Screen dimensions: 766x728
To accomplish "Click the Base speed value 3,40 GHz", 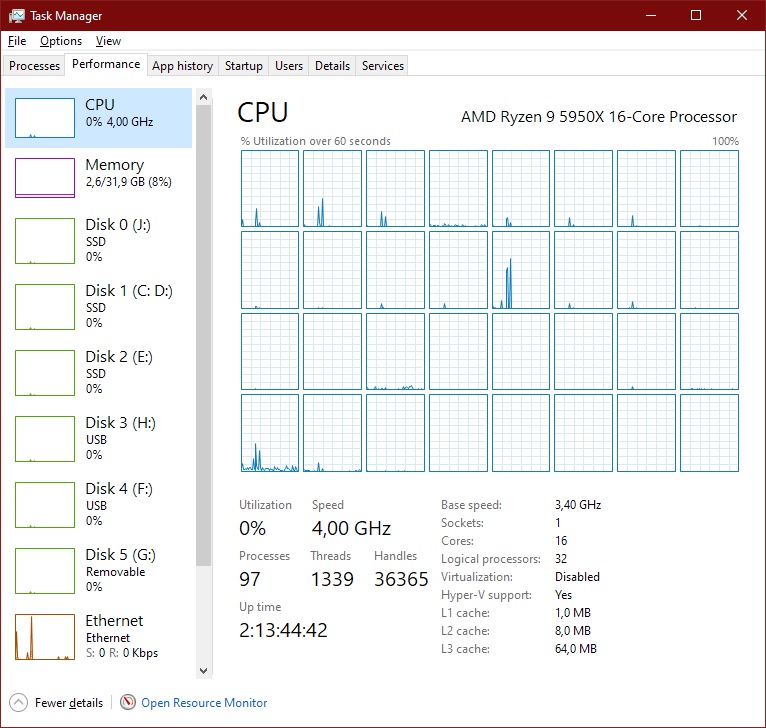I will pos(578,505).
